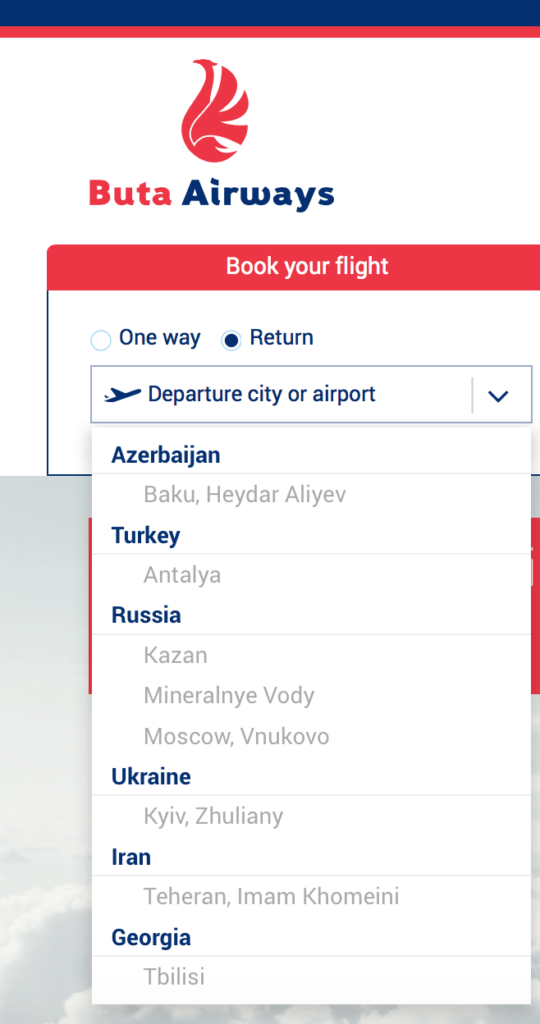
Task: Click the Buta Airways bird logo
Action: (x=215, y=110)
